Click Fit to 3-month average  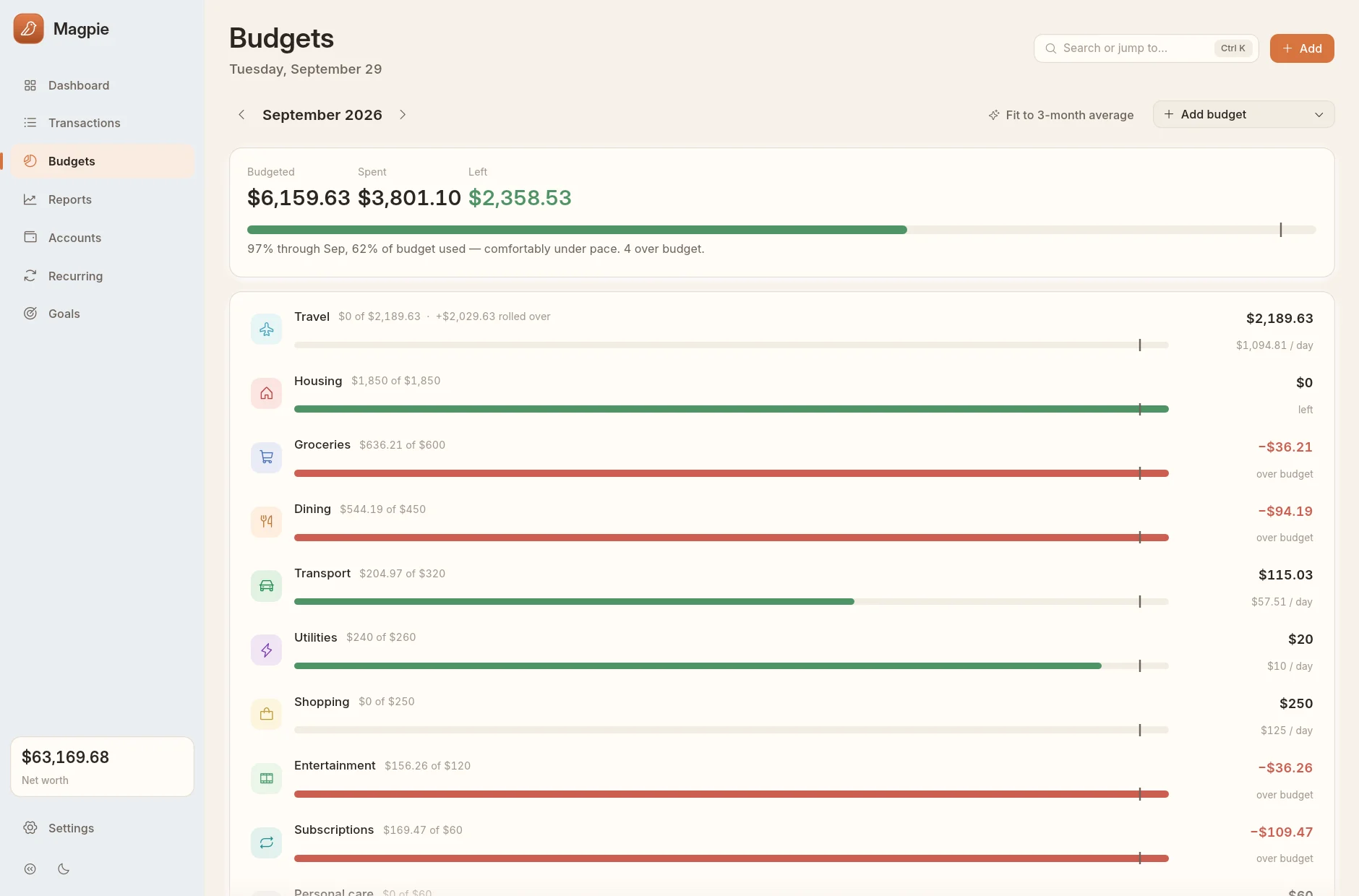click(1061, 115)
